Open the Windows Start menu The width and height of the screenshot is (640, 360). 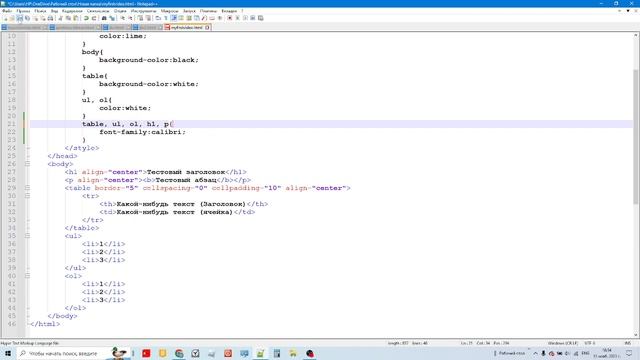coord(8,353)
